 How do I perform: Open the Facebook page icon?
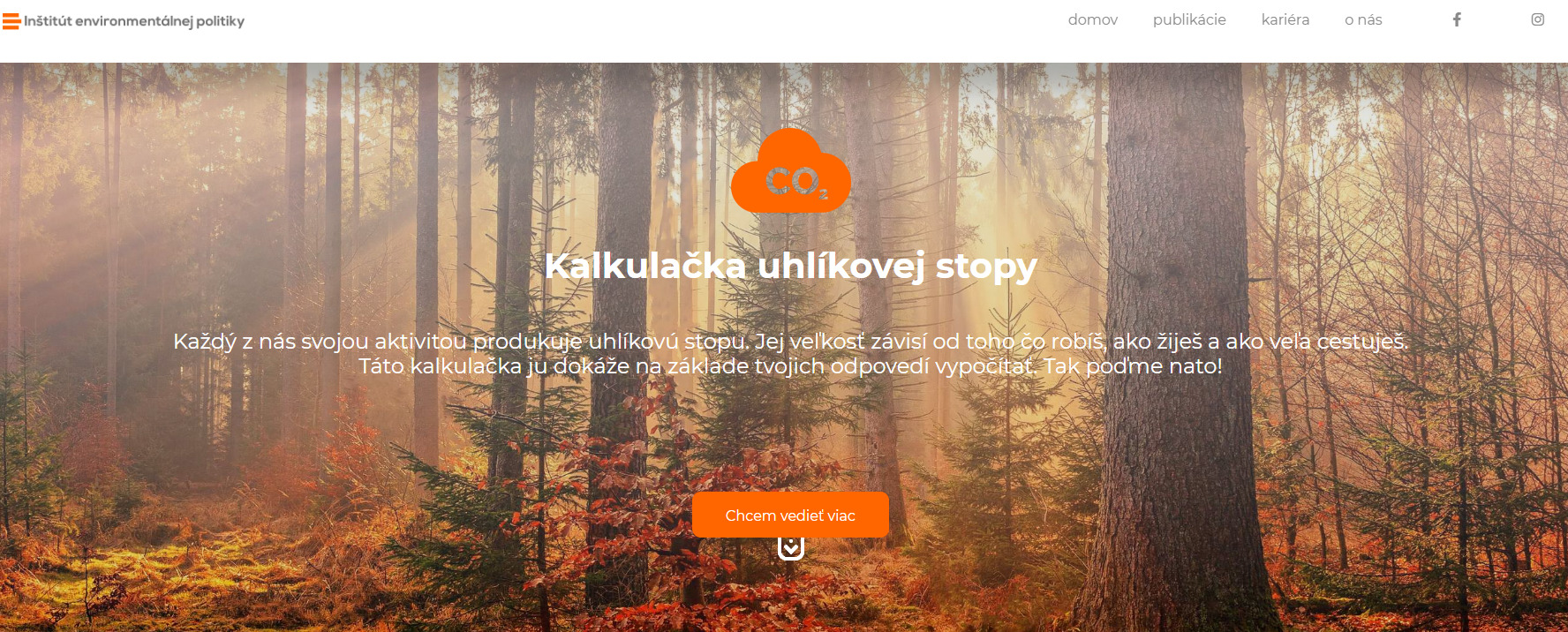click(1457, 19)
